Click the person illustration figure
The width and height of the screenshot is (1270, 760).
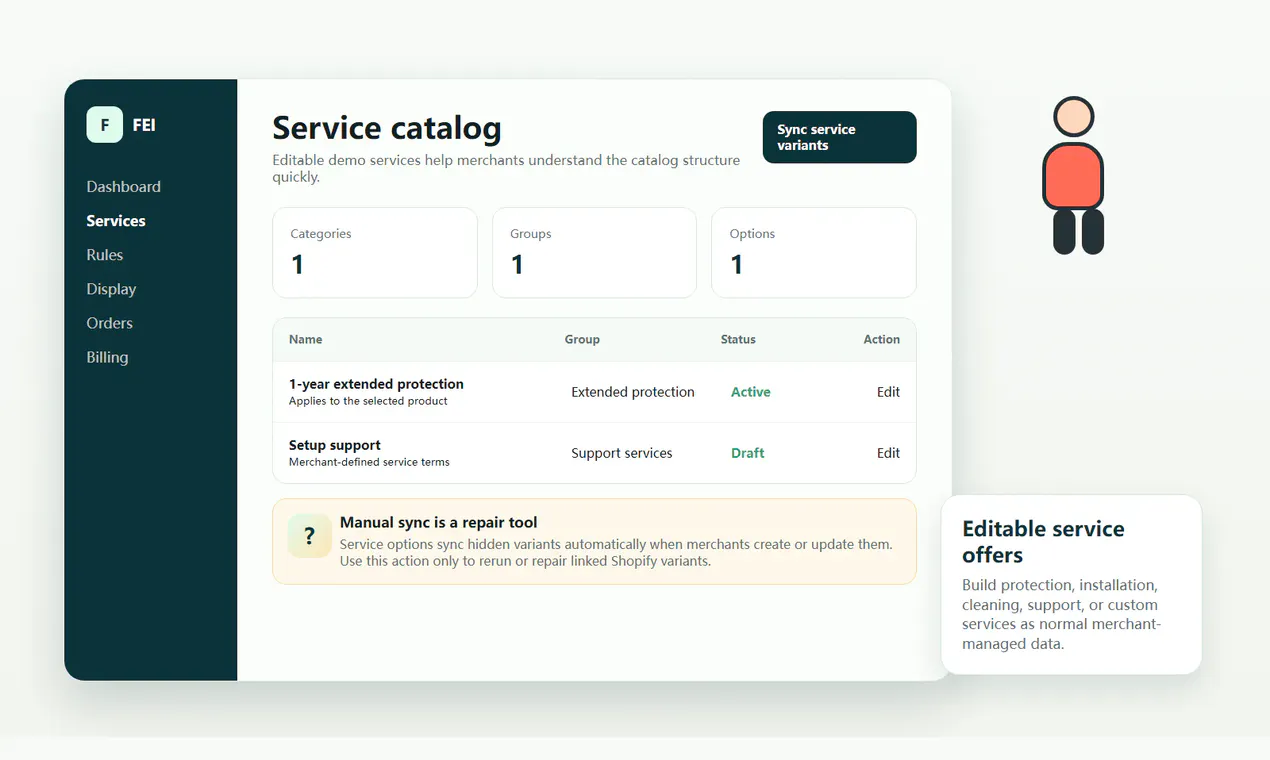[1074, 175]
